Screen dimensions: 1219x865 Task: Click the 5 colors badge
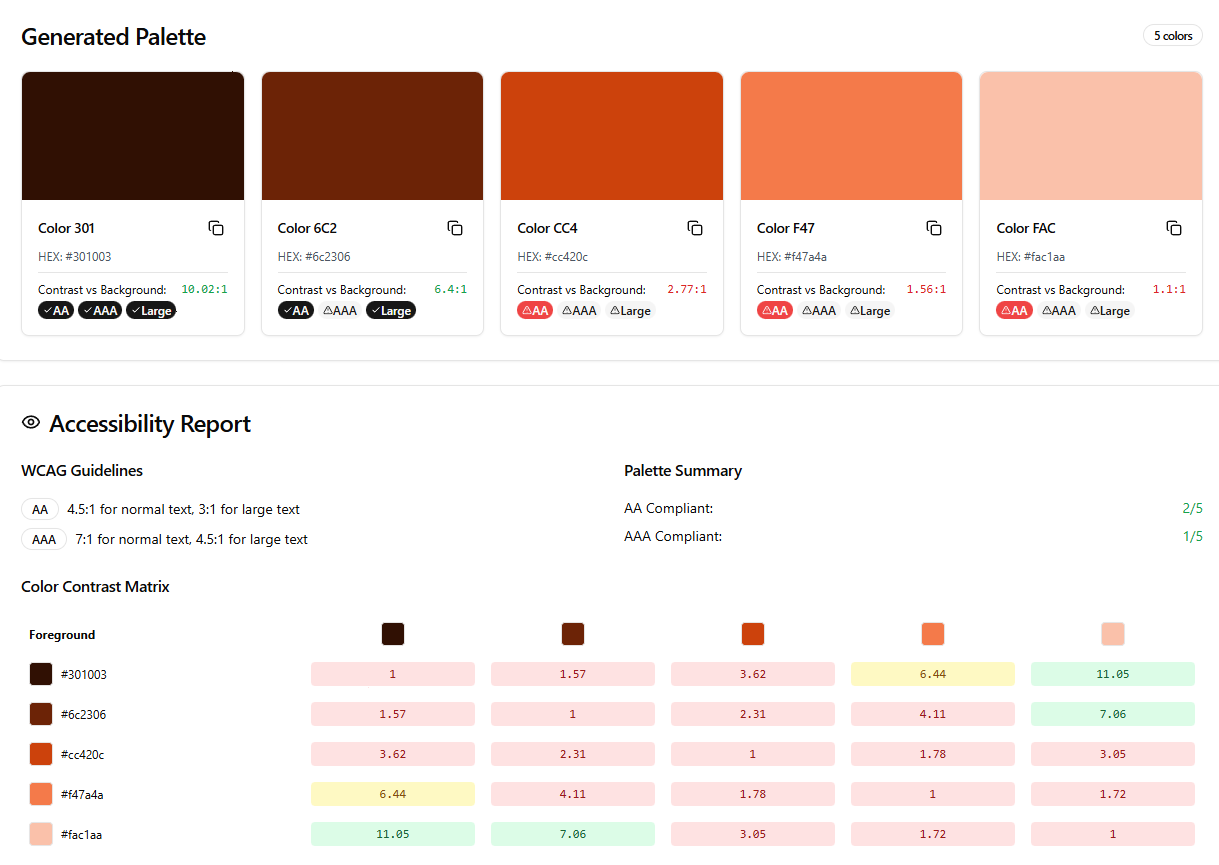pyautogui.click(x=1173, y=36)
